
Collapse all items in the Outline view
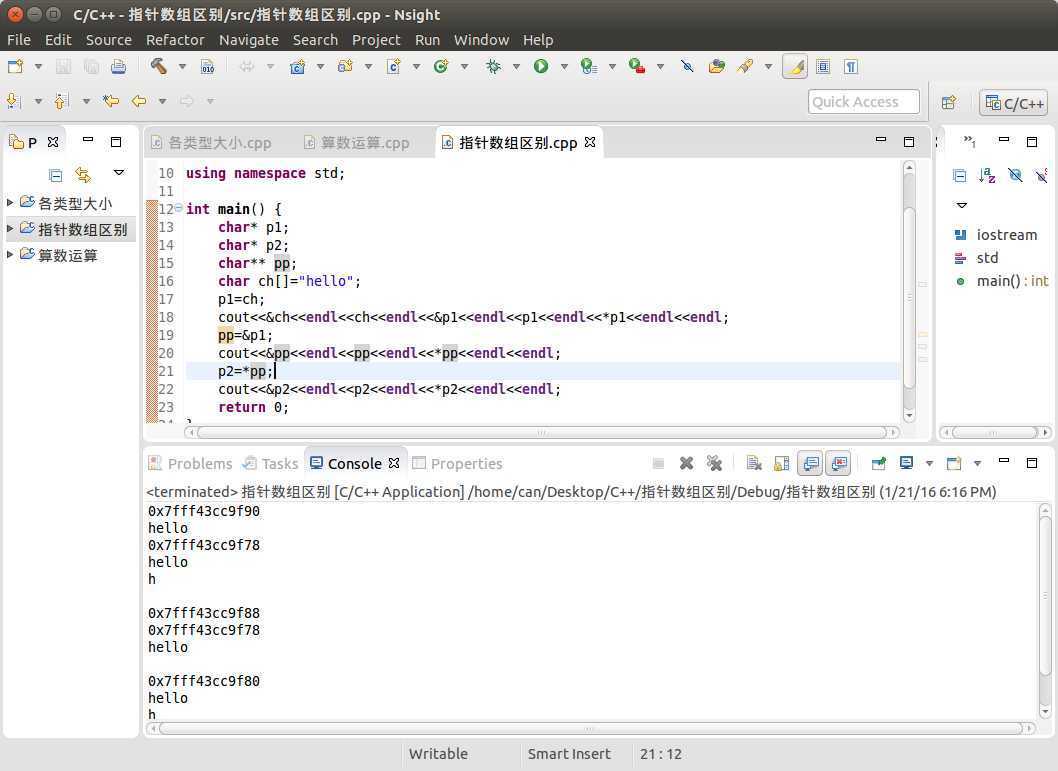959,175
